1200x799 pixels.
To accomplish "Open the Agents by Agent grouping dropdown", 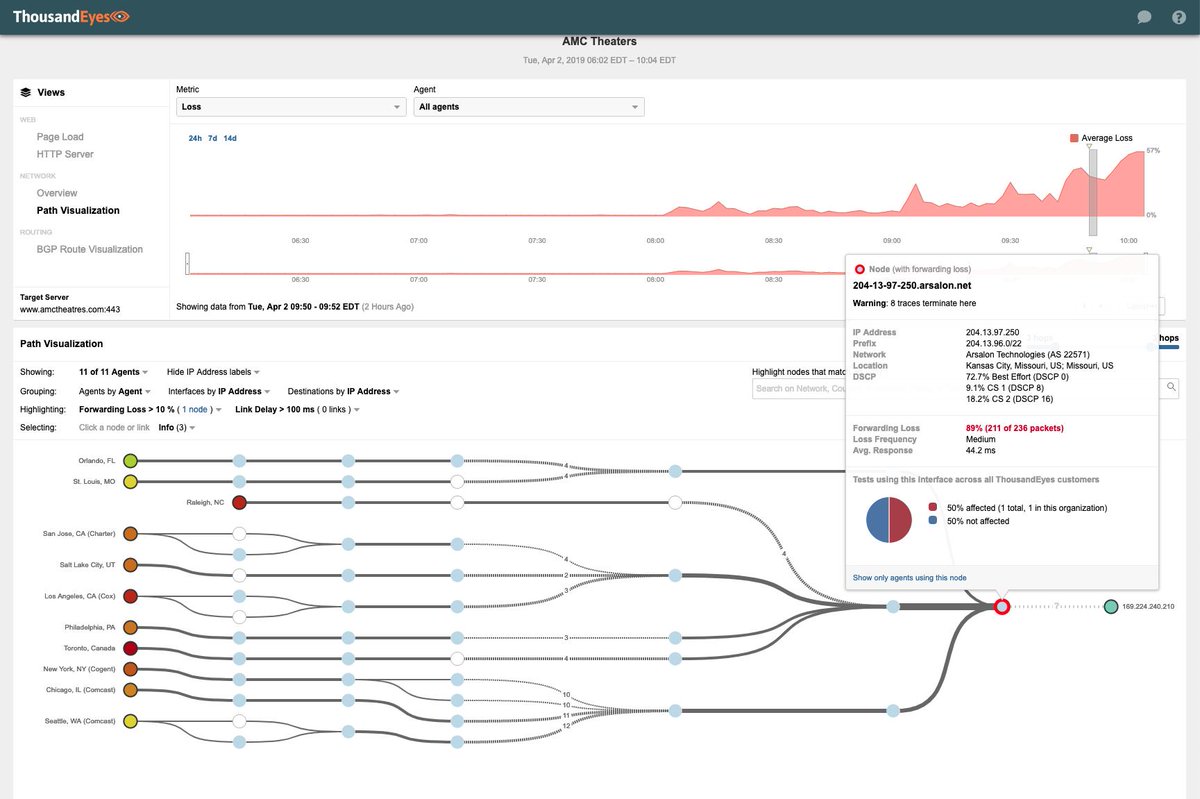I will pyautogui.click(x=115, y=391).
